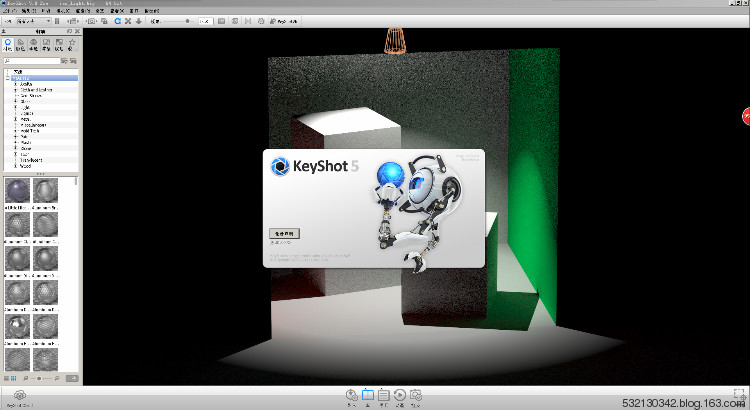Screen dimensions: 750x410
Task: Click the orange wireframe light object in viewport
Action: (395, 41)
